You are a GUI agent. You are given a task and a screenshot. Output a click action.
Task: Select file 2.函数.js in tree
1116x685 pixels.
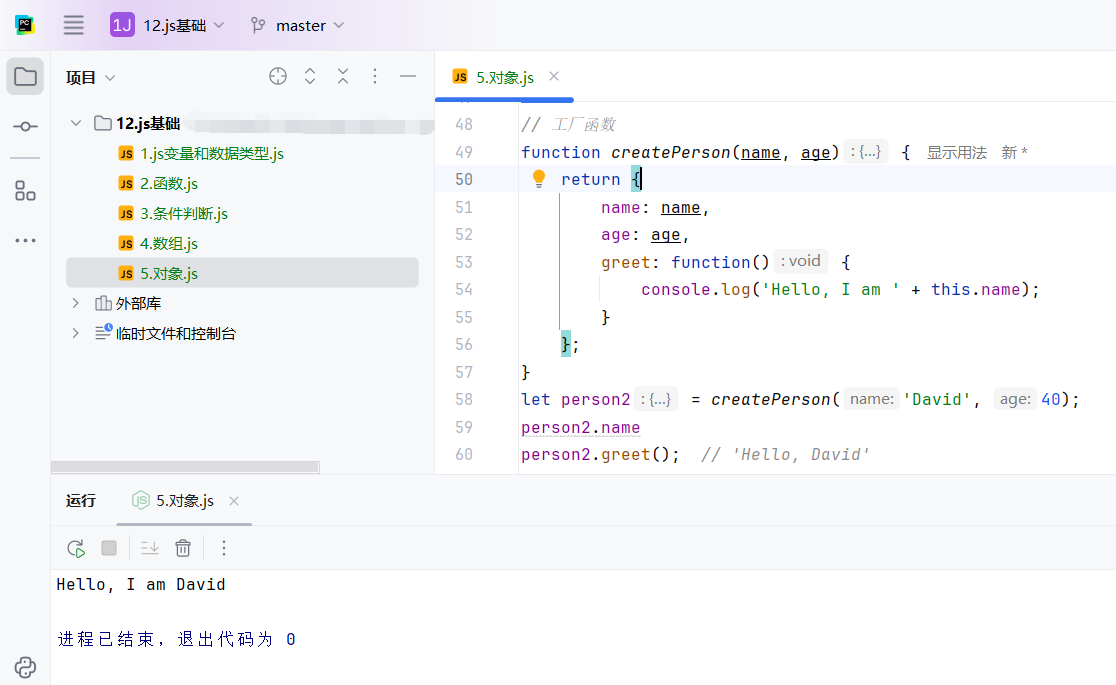point(169,184)
